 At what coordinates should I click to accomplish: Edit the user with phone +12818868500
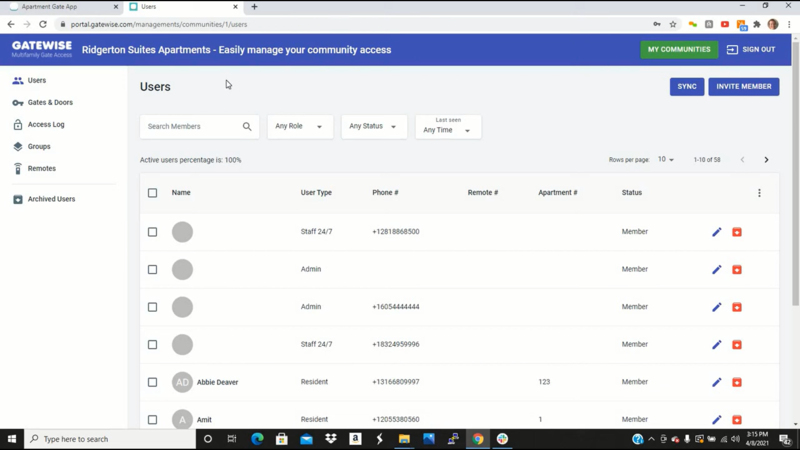[x=717, y=232]
